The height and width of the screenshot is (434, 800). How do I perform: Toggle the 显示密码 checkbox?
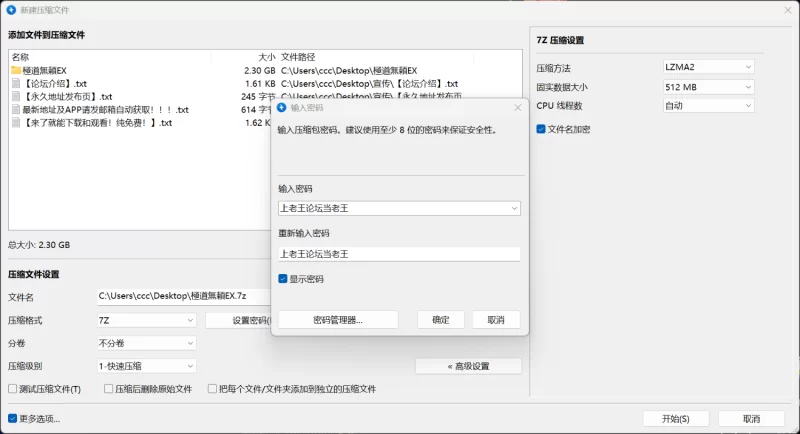(x=283, y=279)
